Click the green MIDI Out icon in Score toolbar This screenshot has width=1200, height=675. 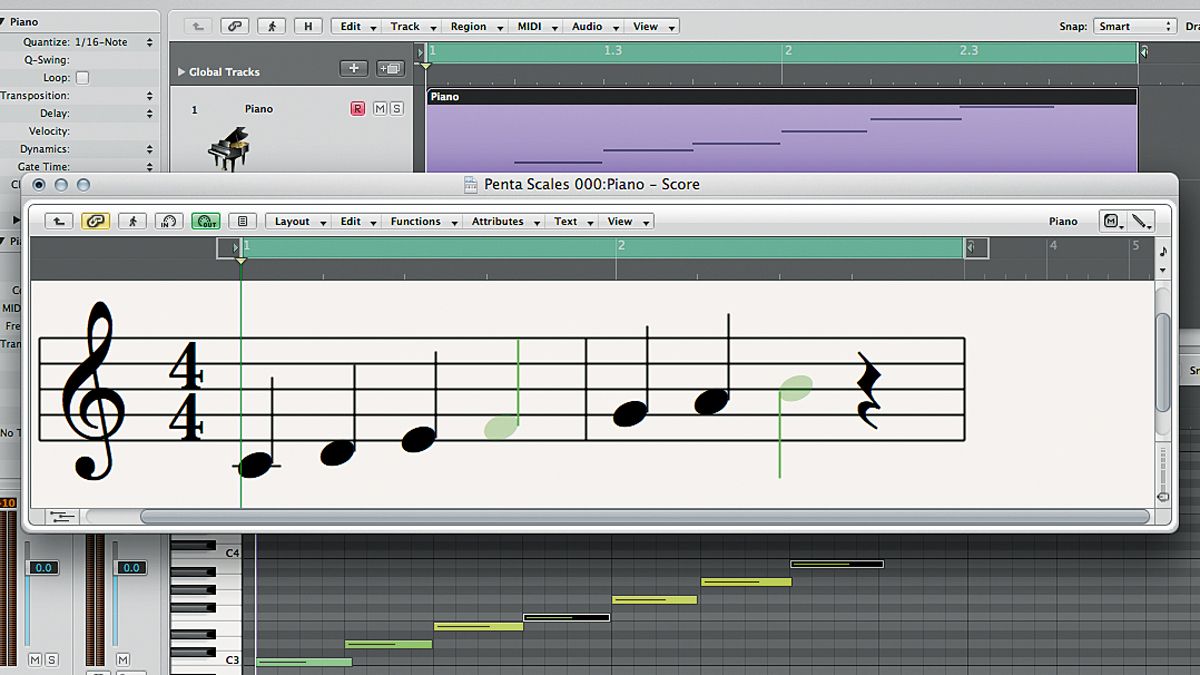[x=205, y=222]
